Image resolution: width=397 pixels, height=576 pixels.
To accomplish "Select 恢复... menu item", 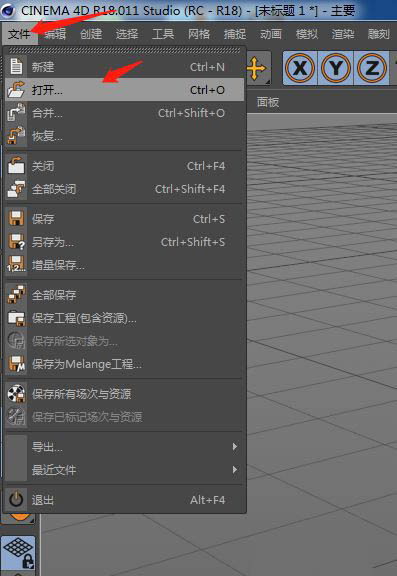I will pyautogui.click(x=124, y=136).
